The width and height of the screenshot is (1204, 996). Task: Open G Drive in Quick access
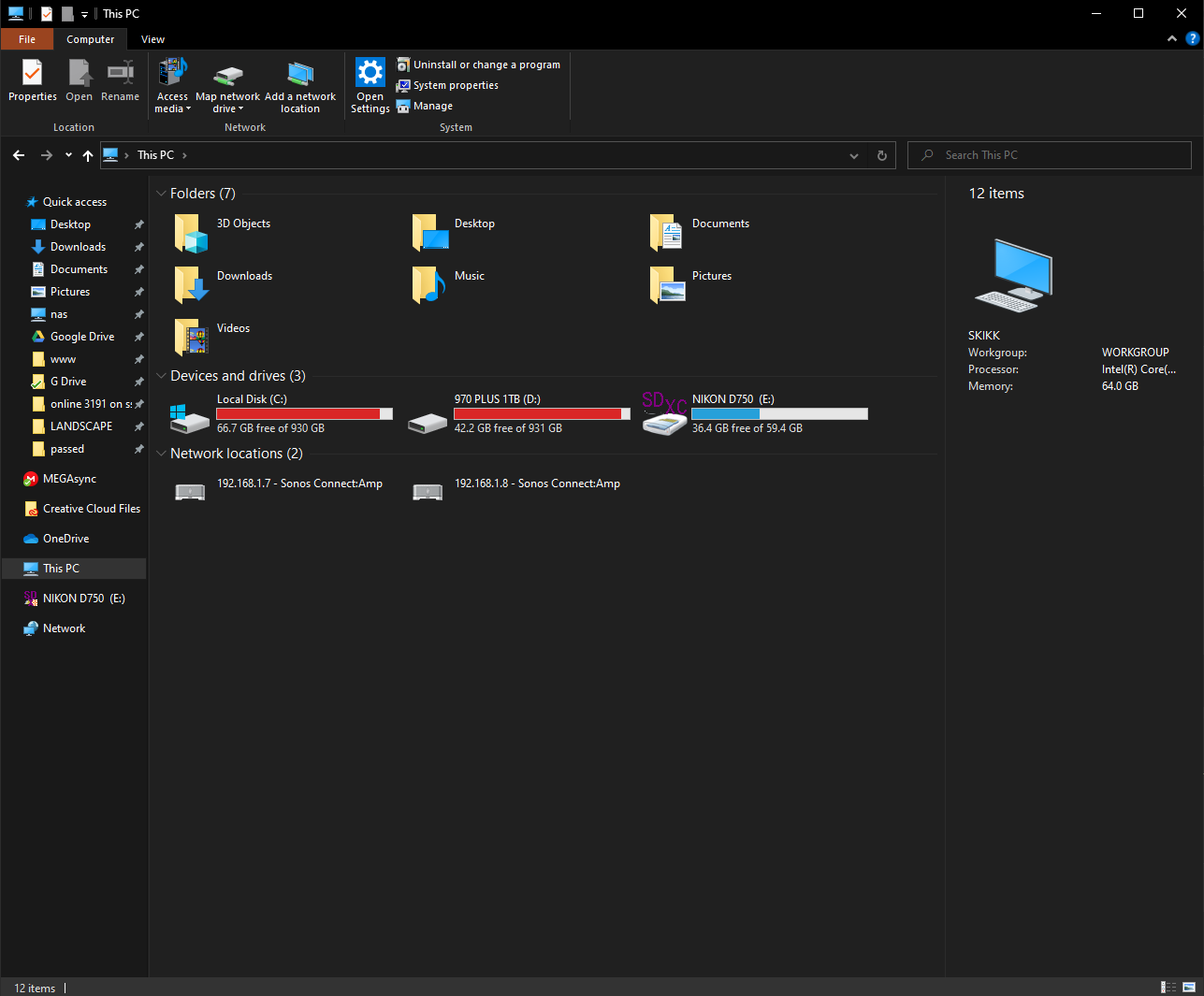(x=68, y=382)
